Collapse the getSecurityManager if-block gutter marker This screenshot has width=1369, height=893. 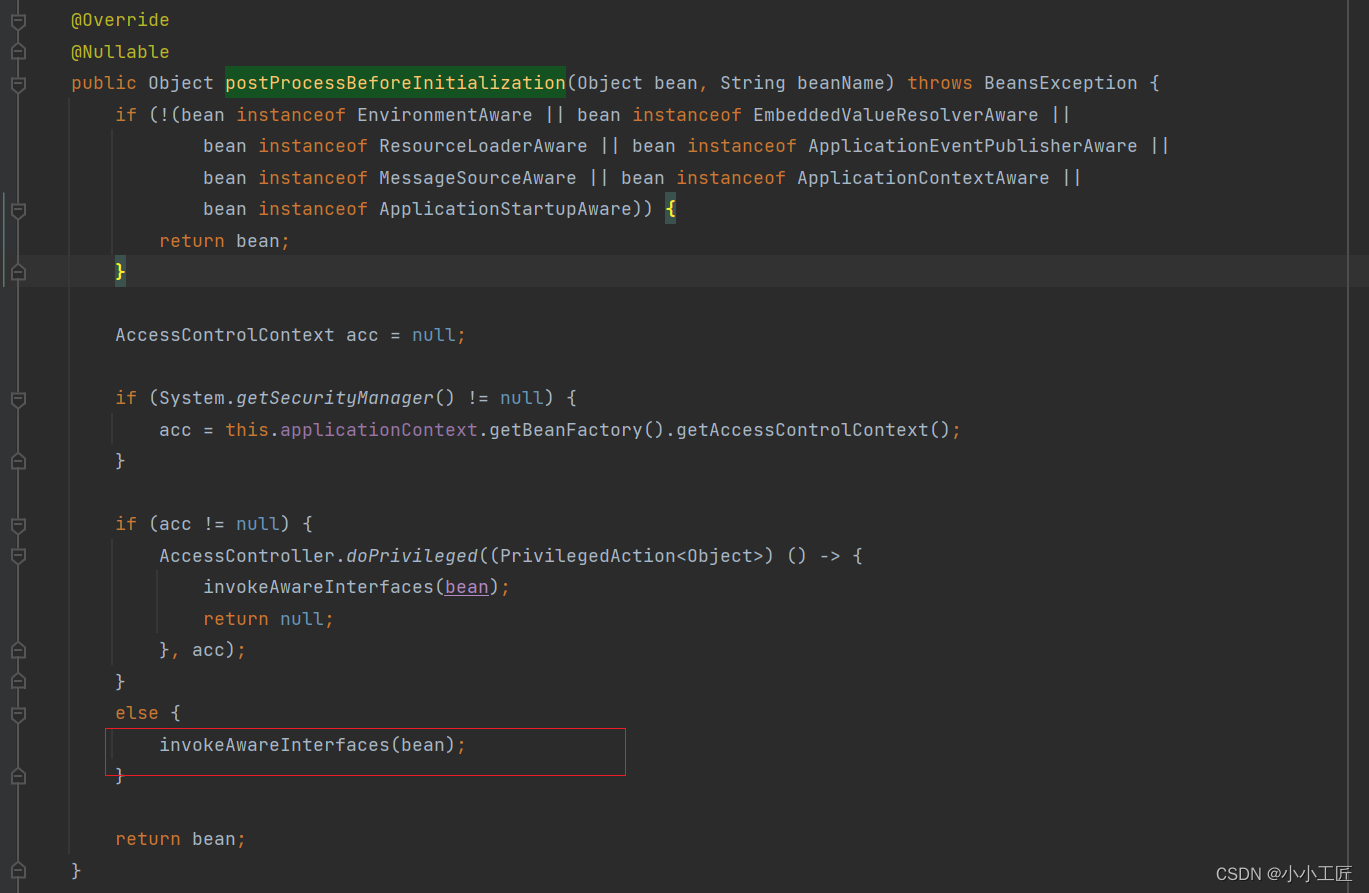click(18, 399)
